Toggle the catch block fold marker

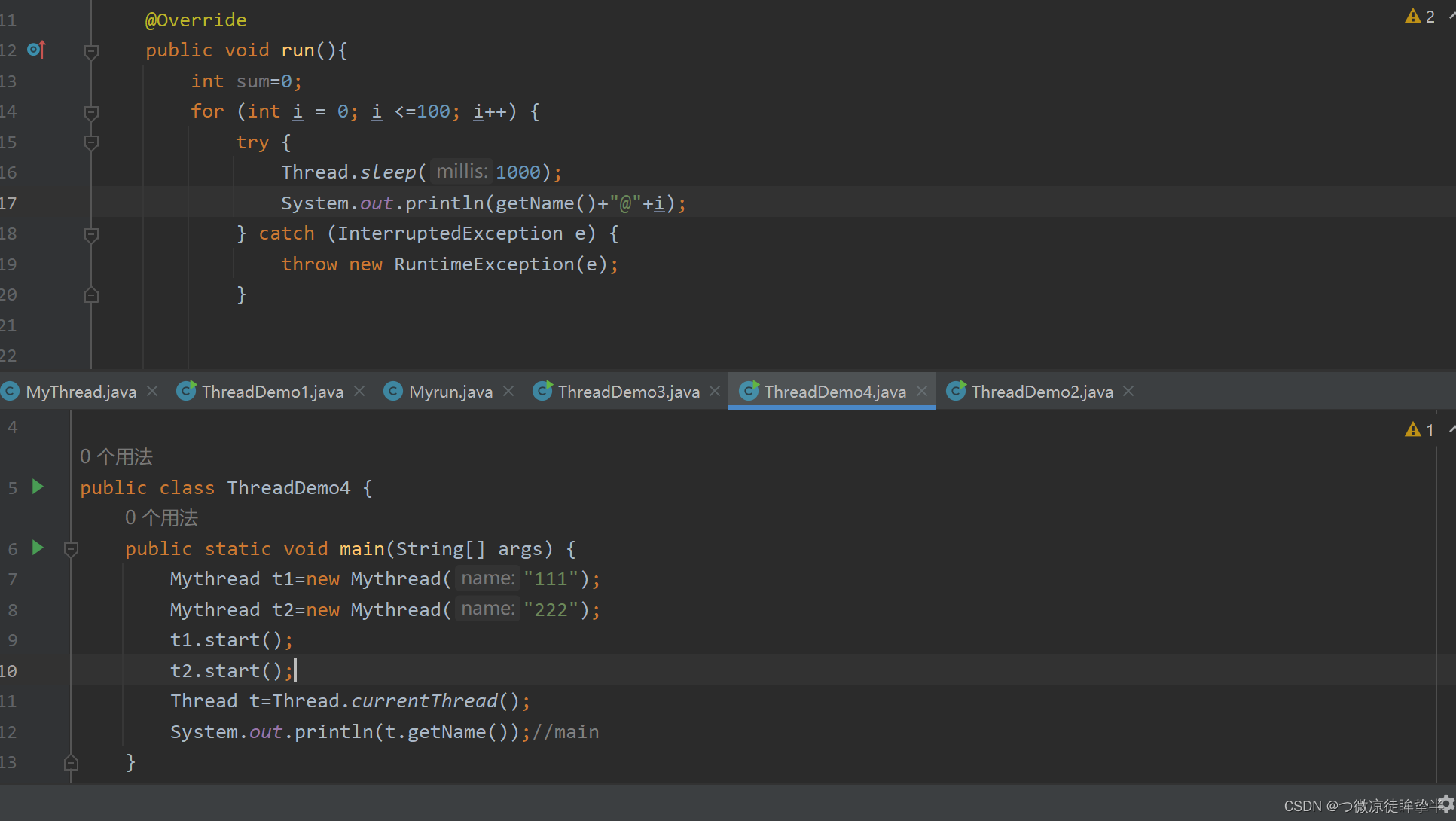[x=91, y=235]
